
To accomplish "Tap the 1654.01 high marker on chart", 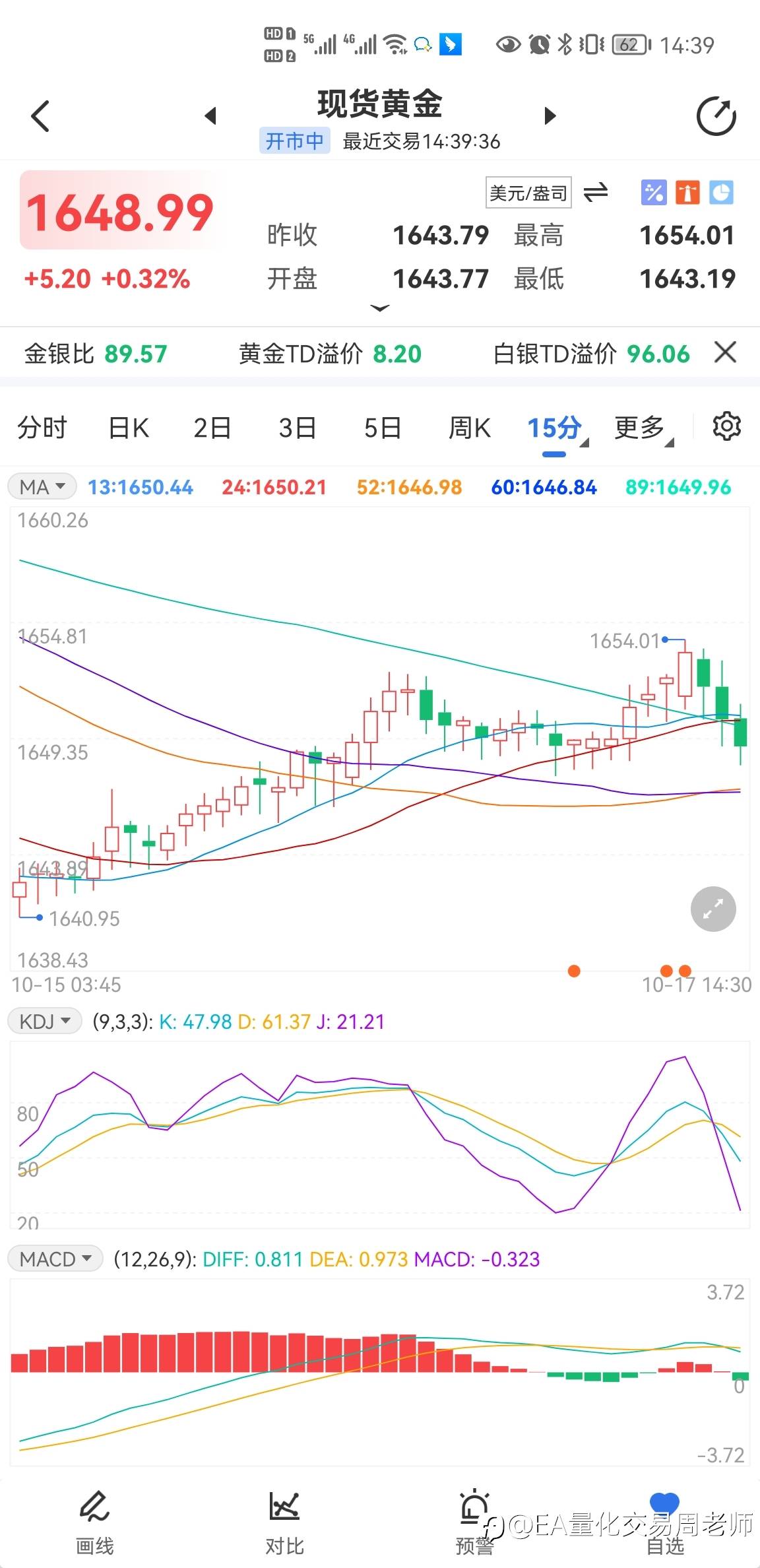I will 625,640.
